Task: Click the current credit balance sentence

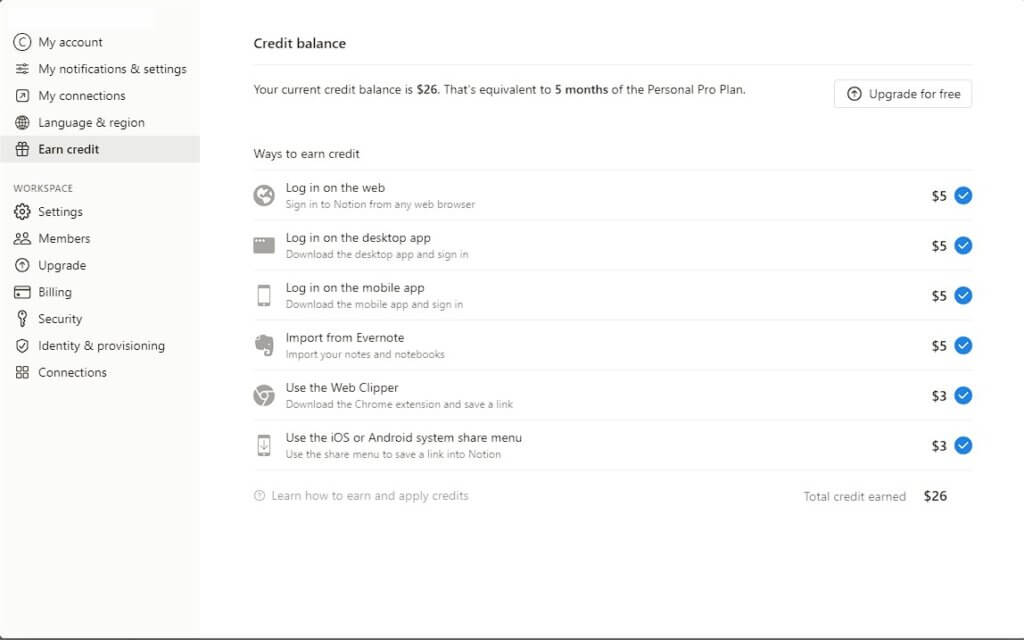Action: 499,89
